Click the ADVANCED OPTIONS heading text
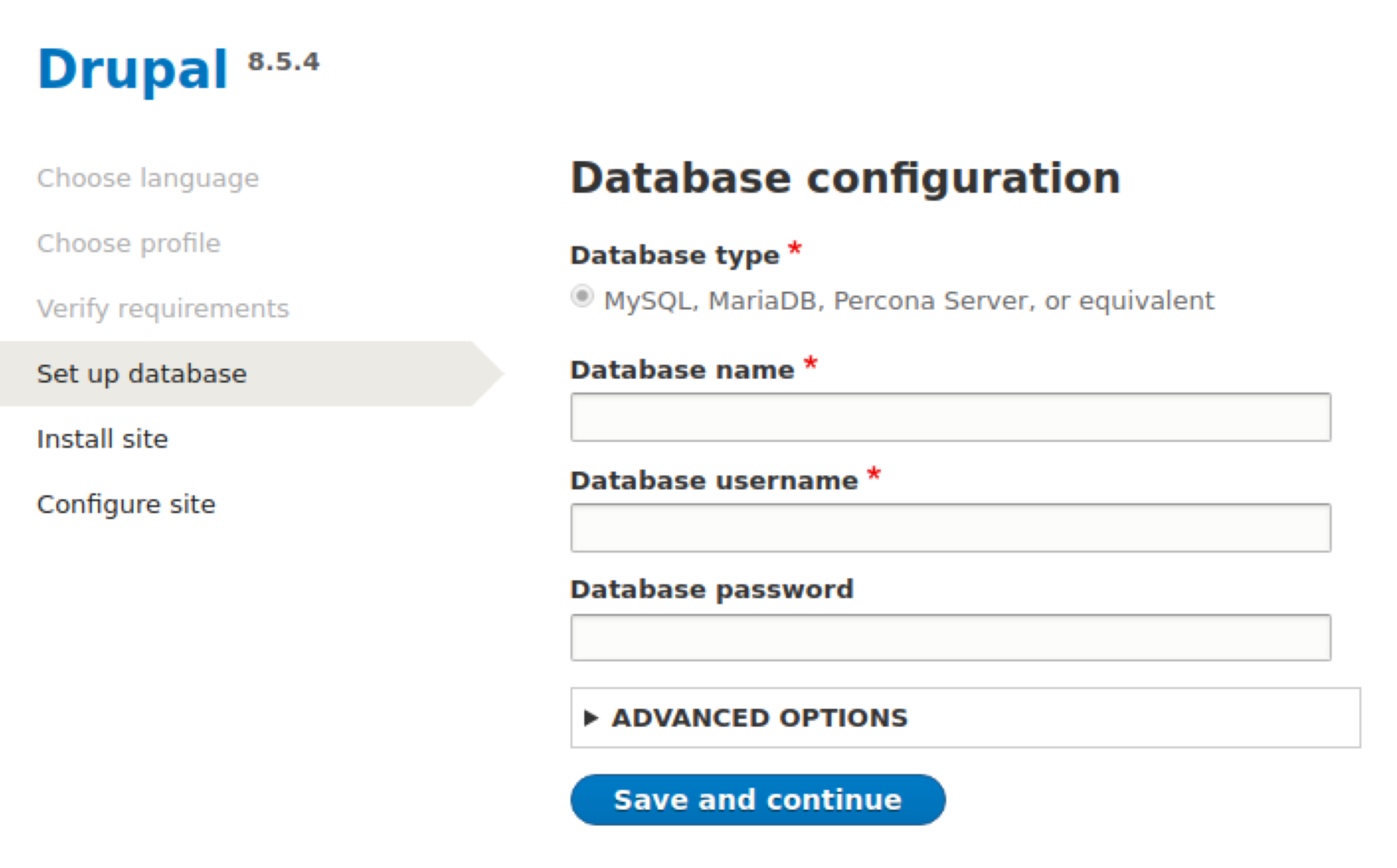The width and height of the screenshot is (1397, 868). click(x=759, y=718)
